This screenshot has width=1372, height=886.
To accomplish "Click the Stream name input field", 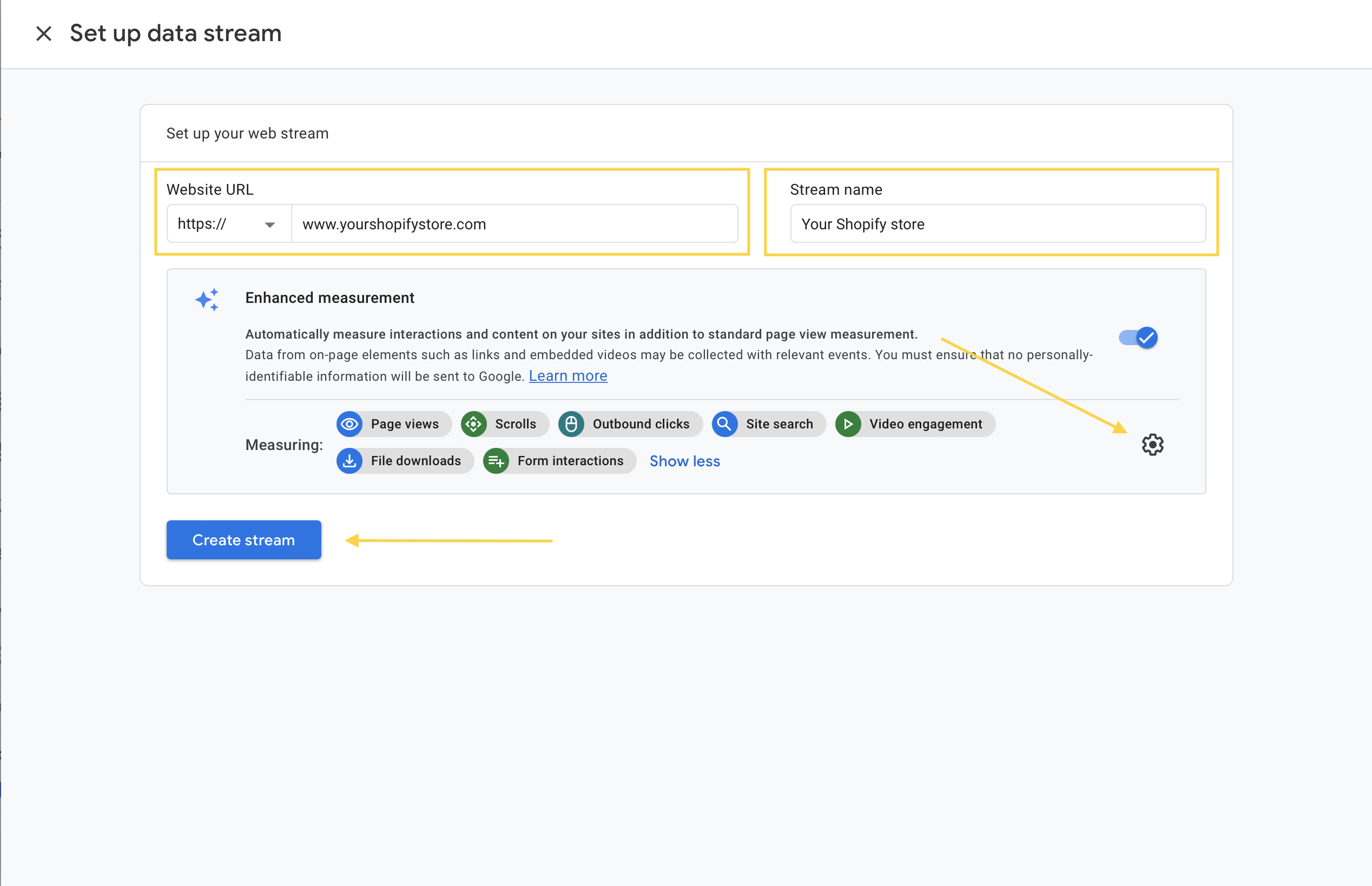I will (997, 224).
